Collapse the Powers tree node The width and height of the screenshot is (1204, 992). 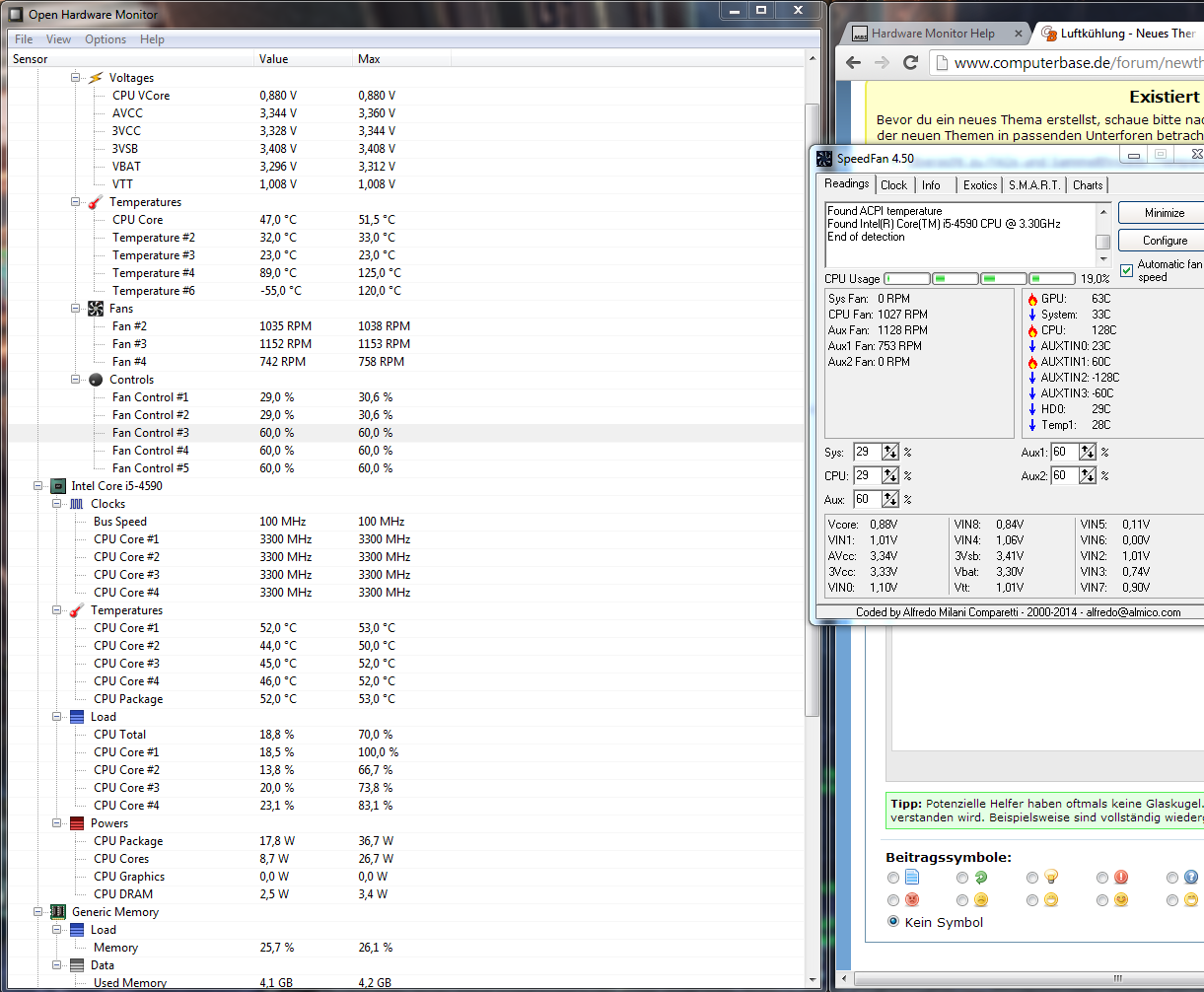(x=56, y=823)
